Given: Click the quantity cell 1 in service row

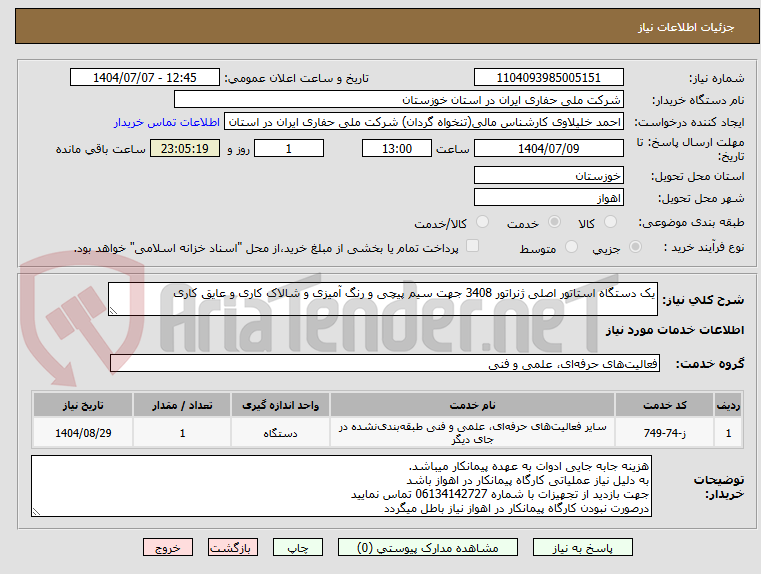Looking at the screenshot, I should point(182,433).
